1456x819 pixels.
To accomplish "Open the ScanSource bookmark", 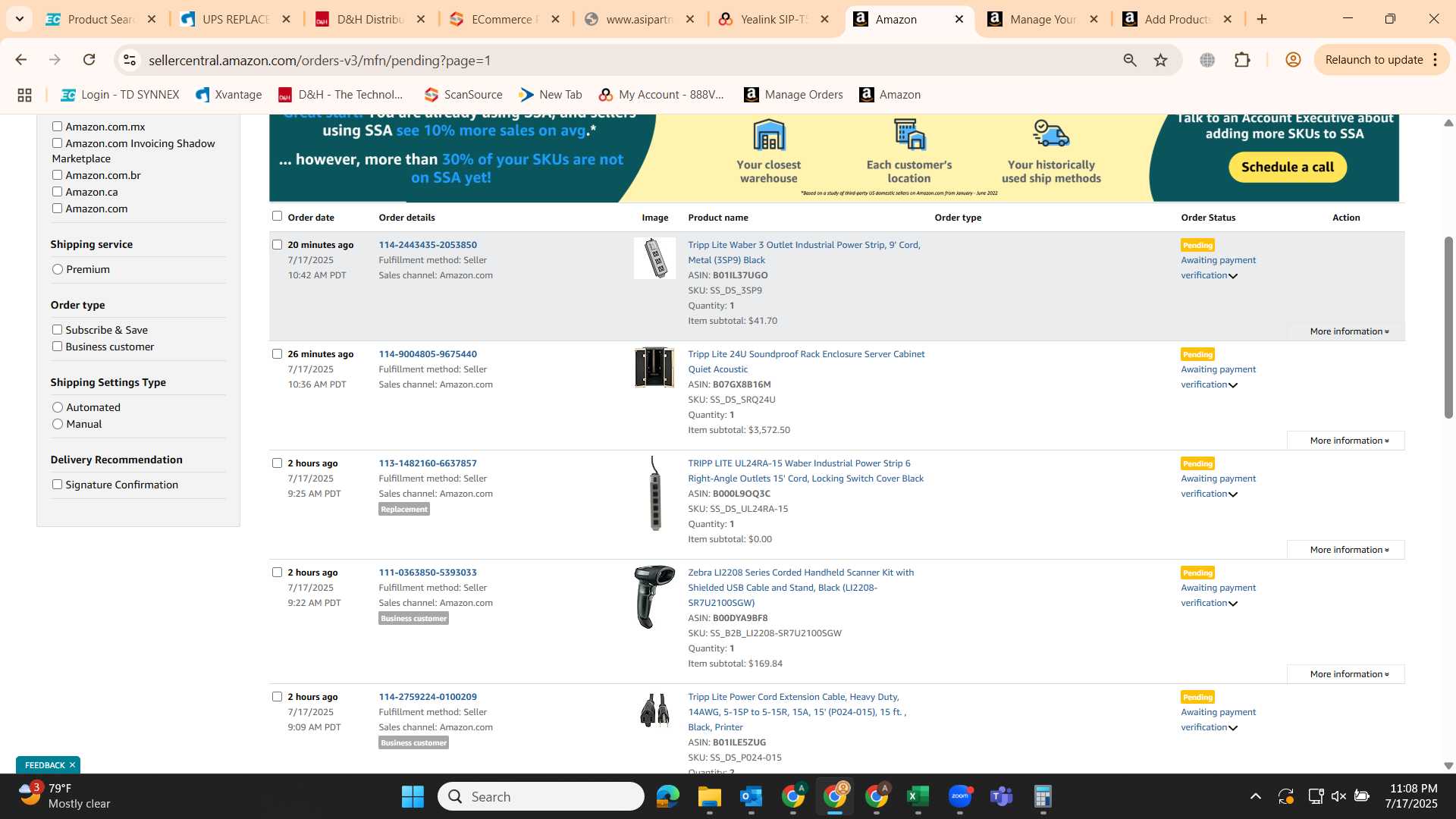I will tap(463, 95).
